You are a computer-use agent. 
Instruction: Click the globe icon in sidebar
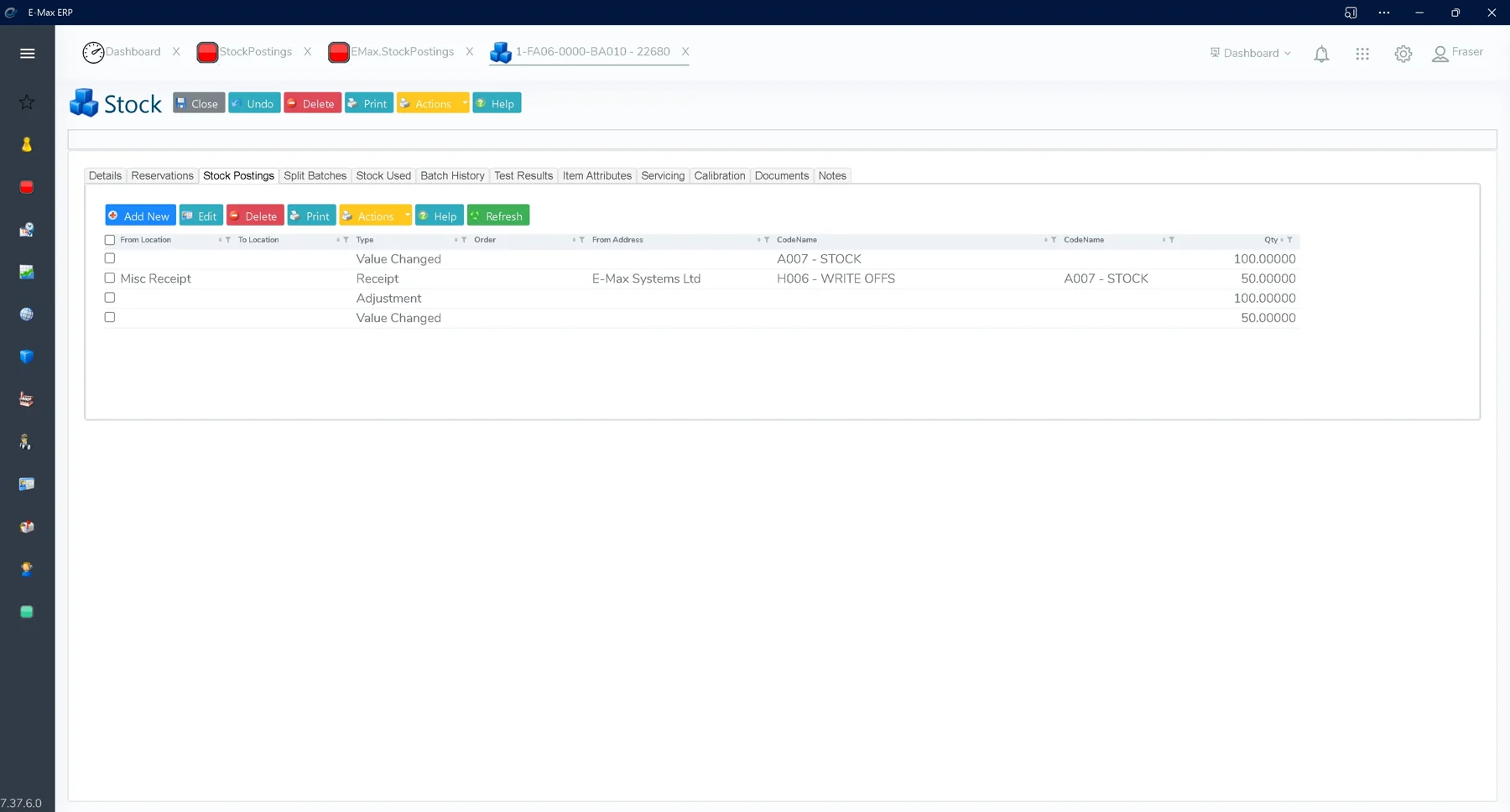(27, 315)
